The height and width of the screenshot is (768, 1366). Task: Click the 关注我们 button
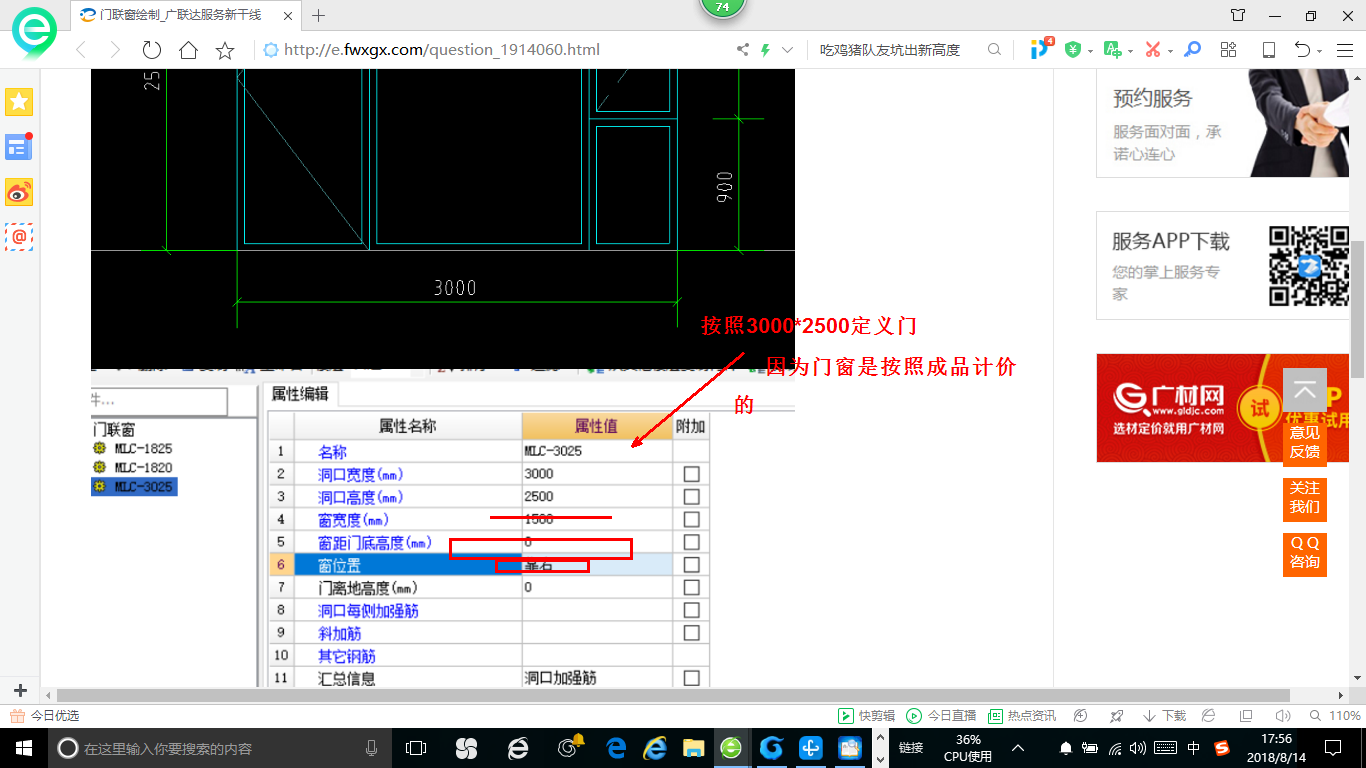(1305, 497)
